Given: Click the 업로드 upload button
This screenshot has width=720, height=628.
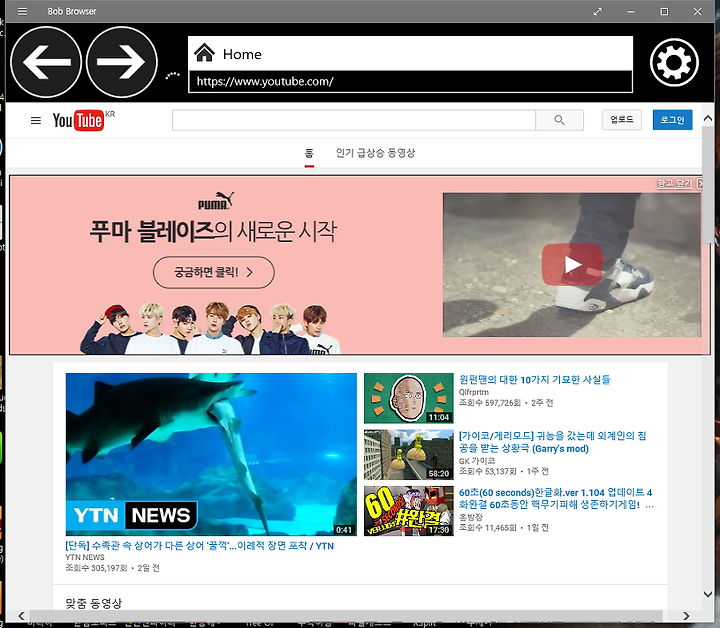Looking at the screenshot, I should coord(622,120).
